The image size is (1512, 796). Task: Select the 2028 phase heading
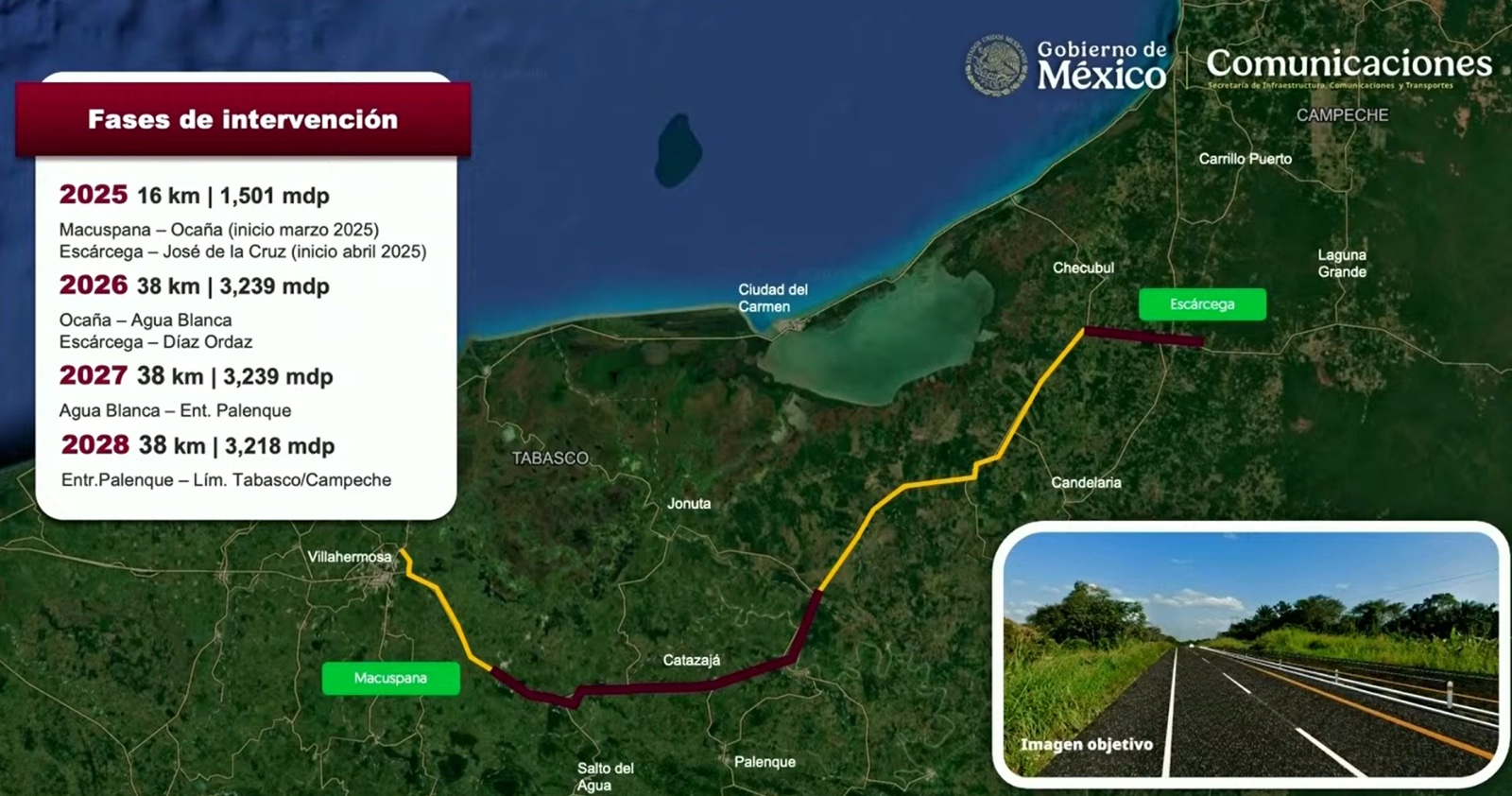pyautogui.click(x=94, y=445)
